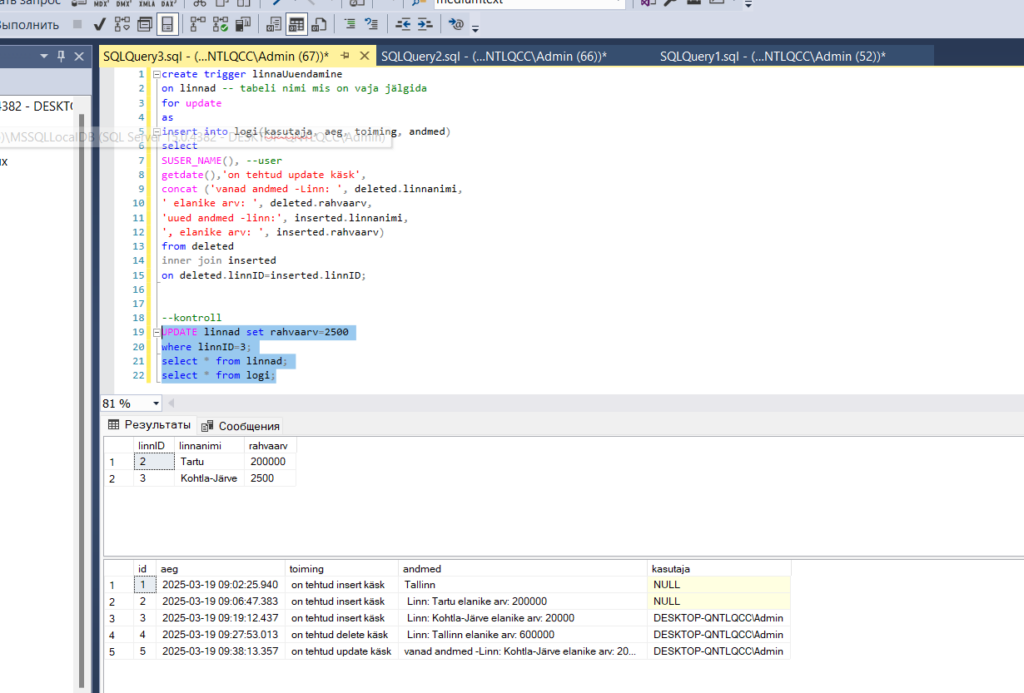Open the Сообщения tab

(x=240, y=426)
